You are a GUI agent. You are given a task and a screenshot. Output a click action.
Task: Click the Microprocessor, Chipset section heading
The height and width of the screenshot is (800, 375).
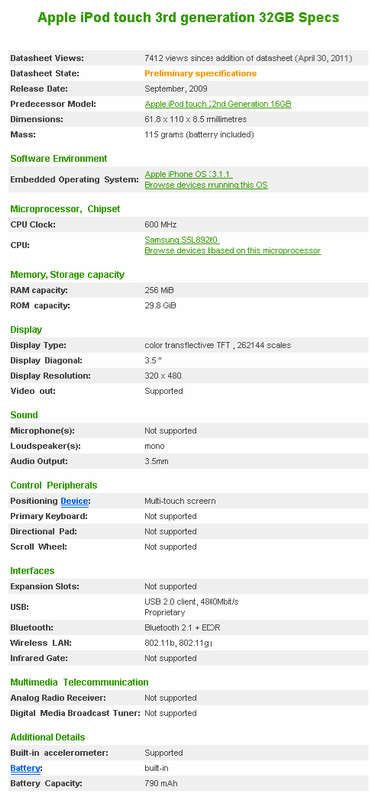65,209
